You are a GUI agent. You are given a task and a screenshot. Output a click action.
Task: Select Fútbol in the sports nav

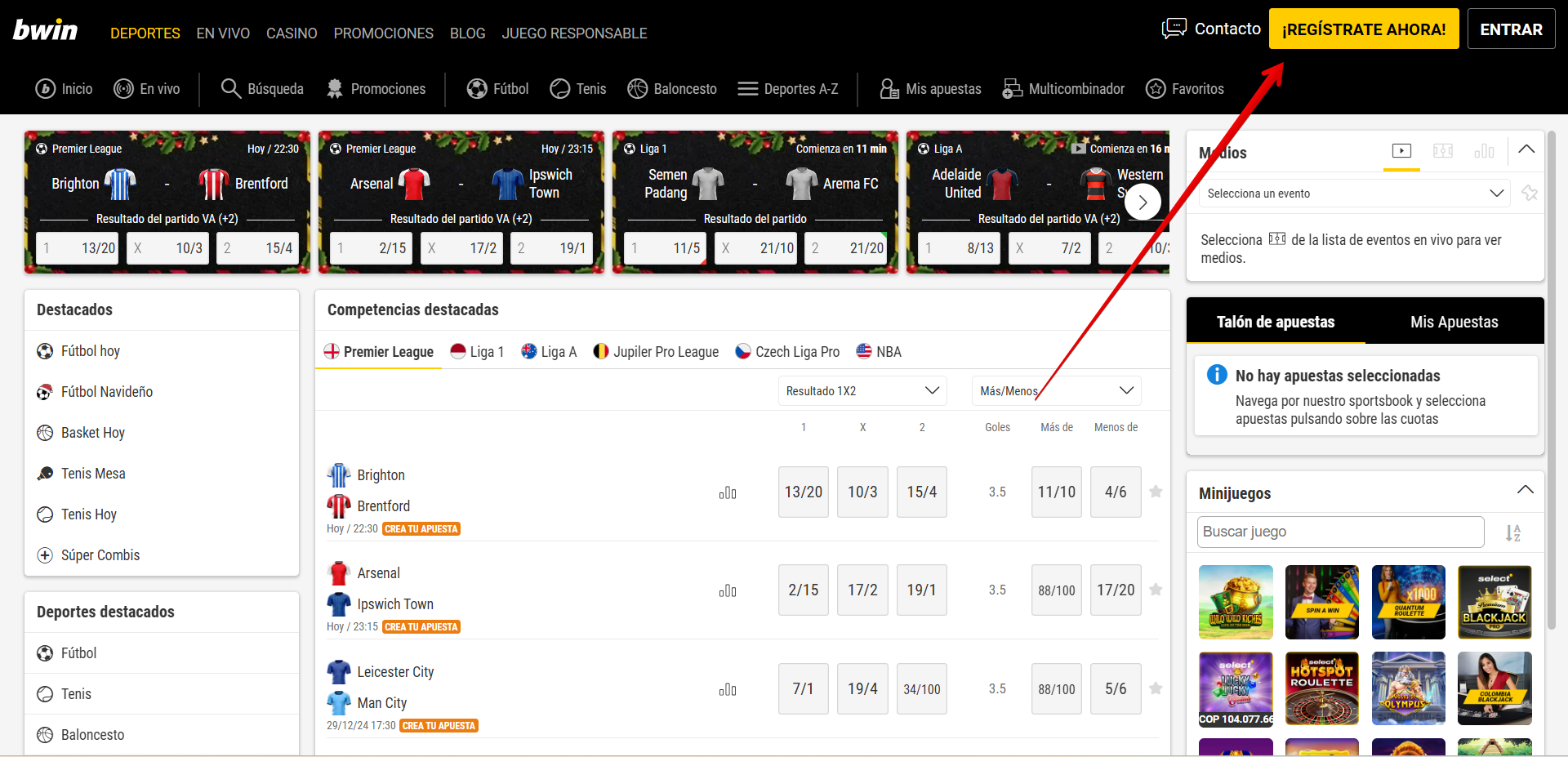(x=498, y=89)
